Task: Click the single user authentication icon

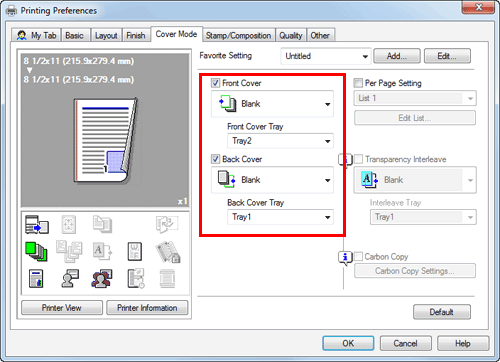Action: (x=70, y=278)
